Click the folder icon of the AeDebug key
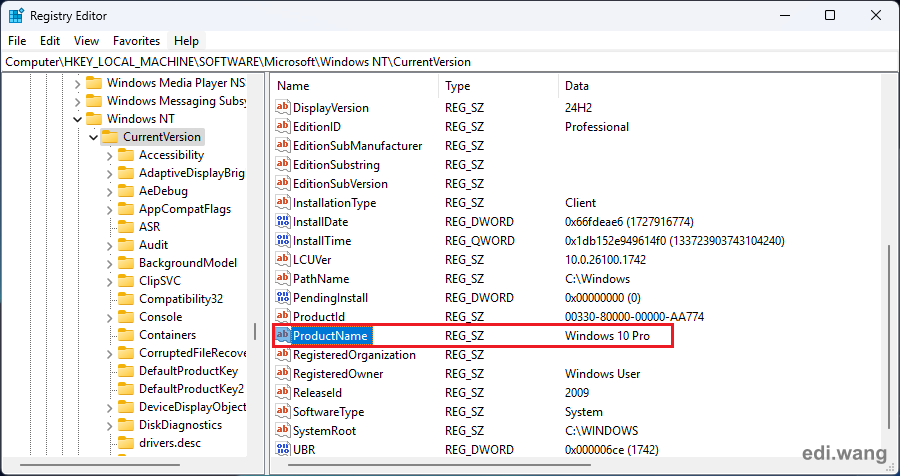The image size is (900, 476). 126,191
